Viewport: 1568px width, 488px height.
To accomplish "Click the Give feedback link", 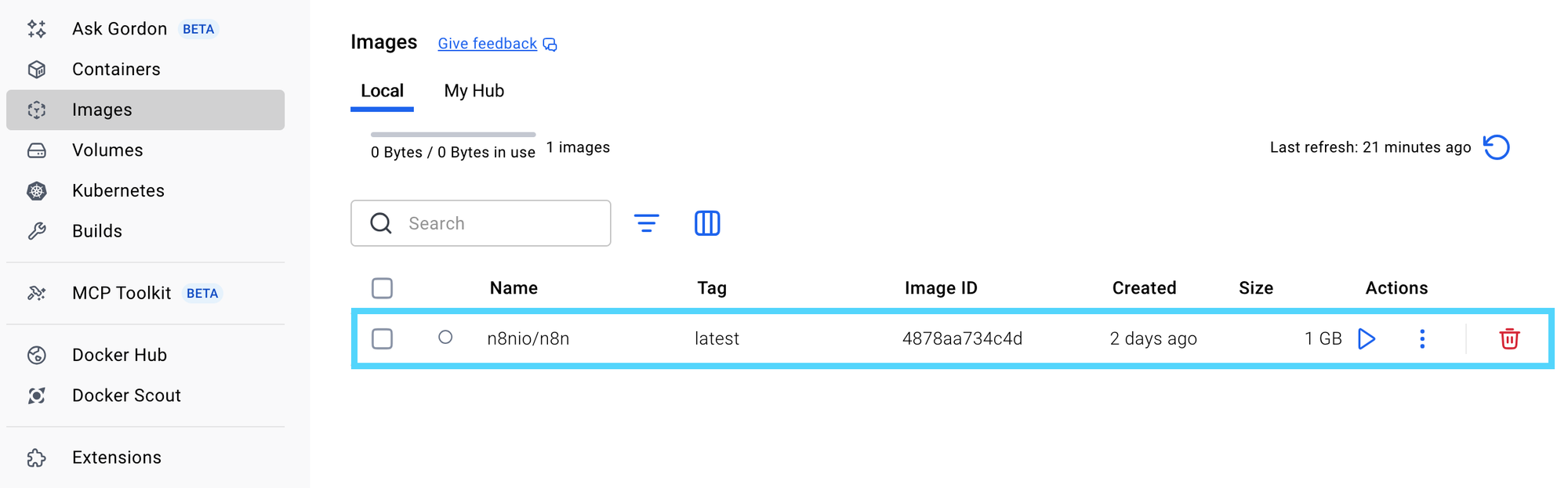I will click(488, 44).
